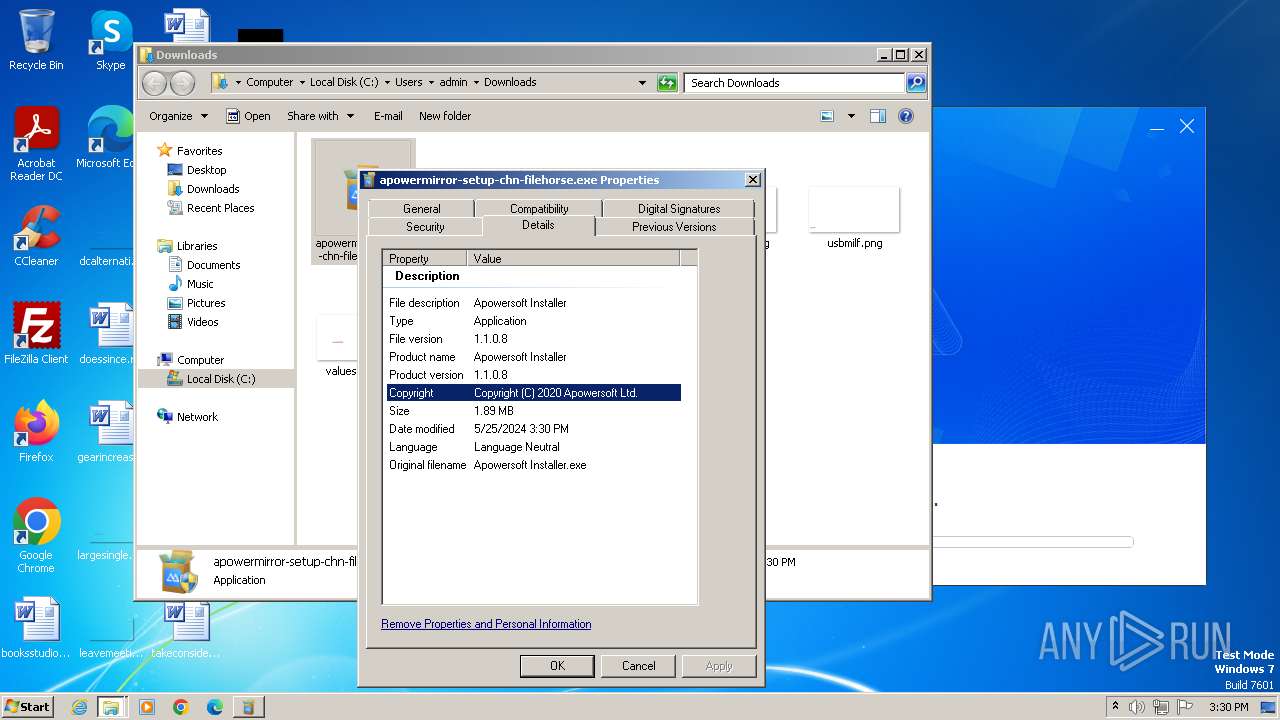Click Open button in Explorer toolbar

(248, 116)
